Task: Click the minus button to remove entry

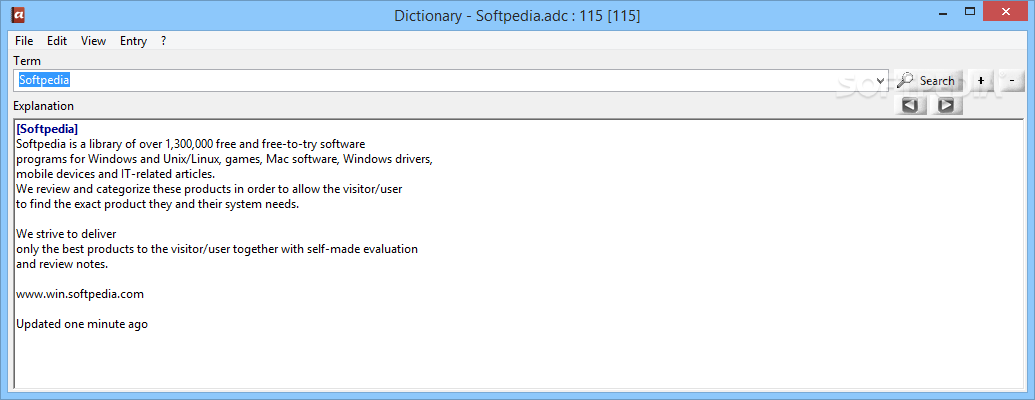Action: click(1011, 81)
